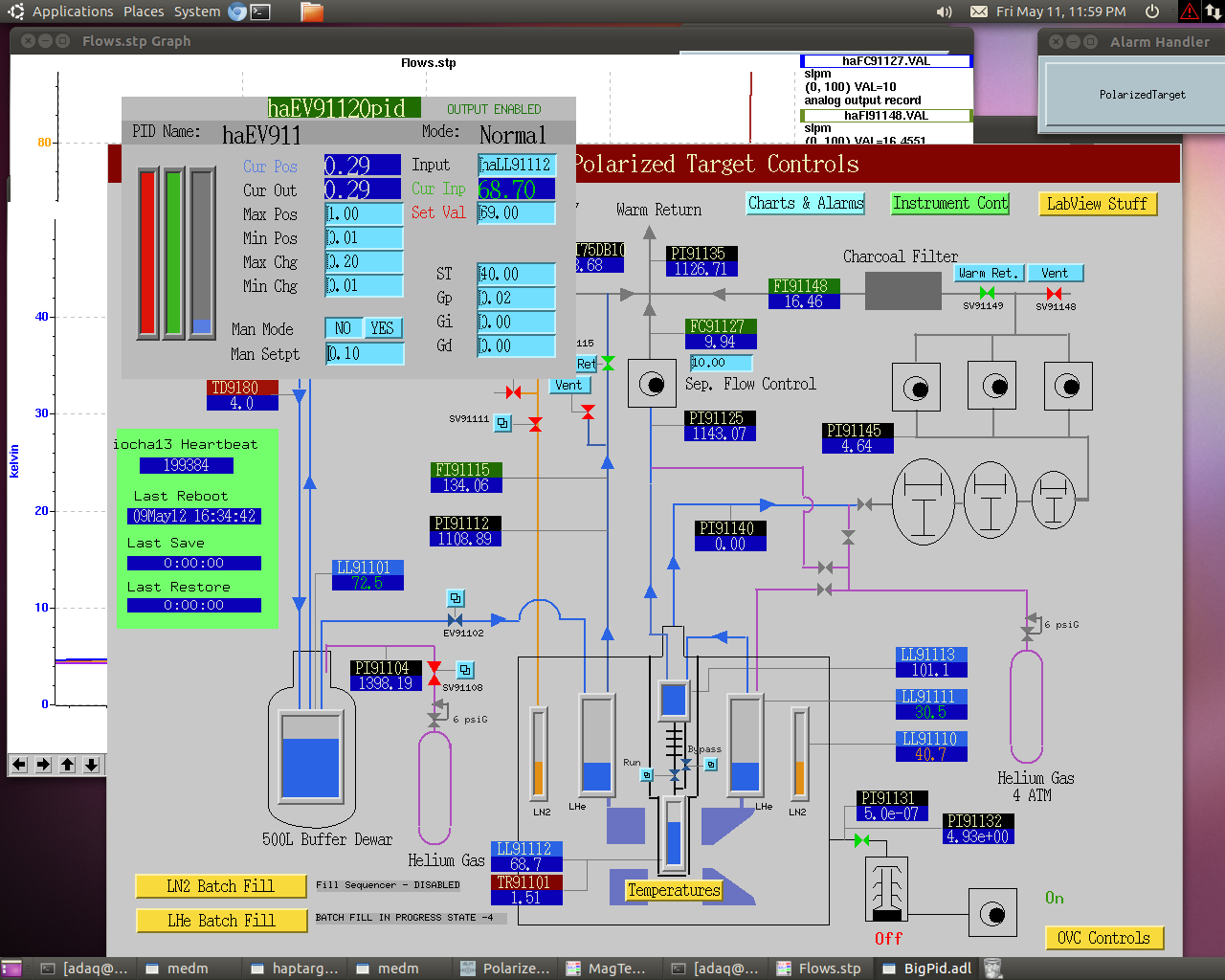Click the Input field showing haLL91112
Image resolution: width=1225 pixels, height=980 pixels.
517,165
